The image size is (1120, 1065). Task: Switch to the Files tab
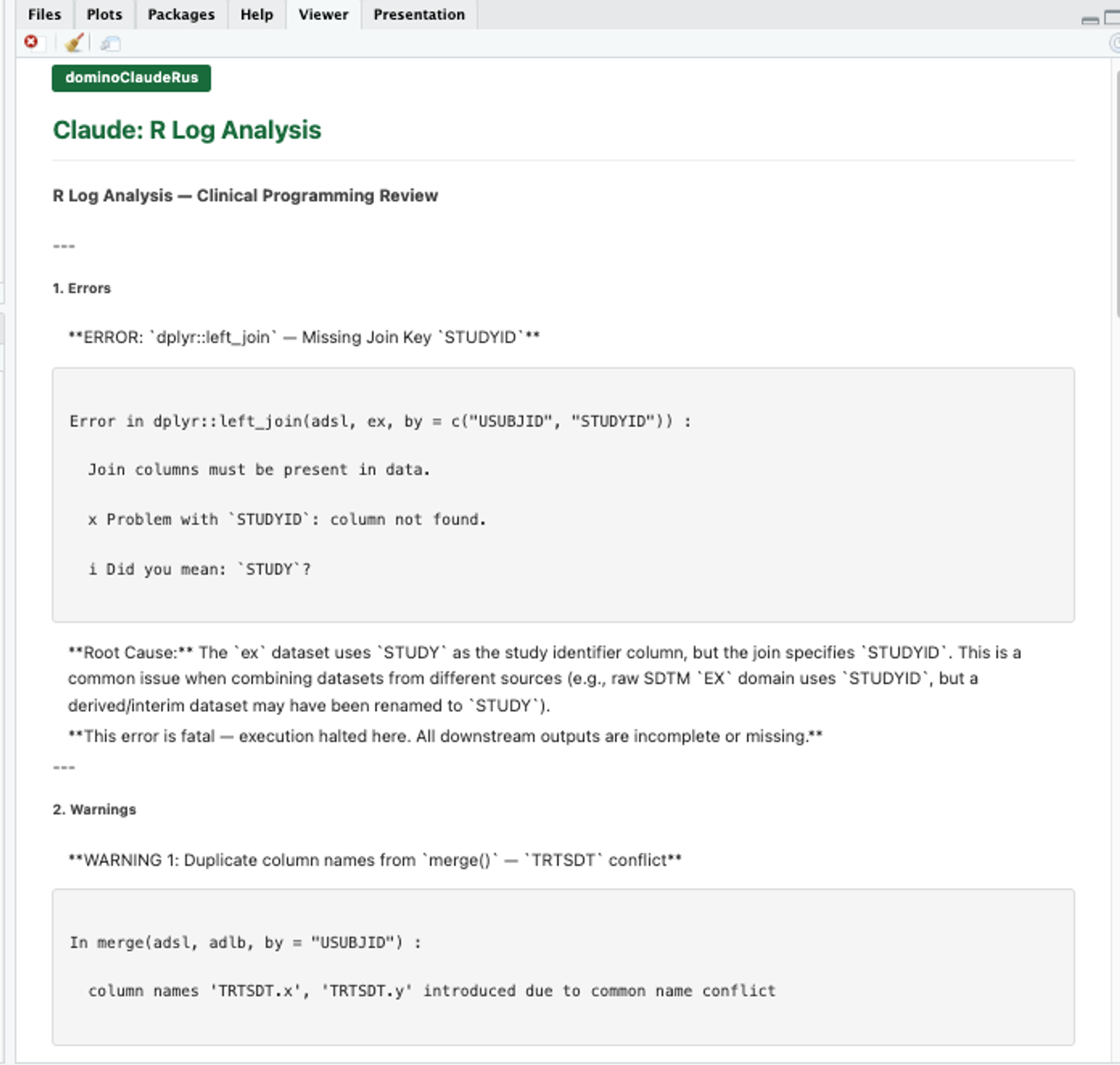[x=44, y=15]
